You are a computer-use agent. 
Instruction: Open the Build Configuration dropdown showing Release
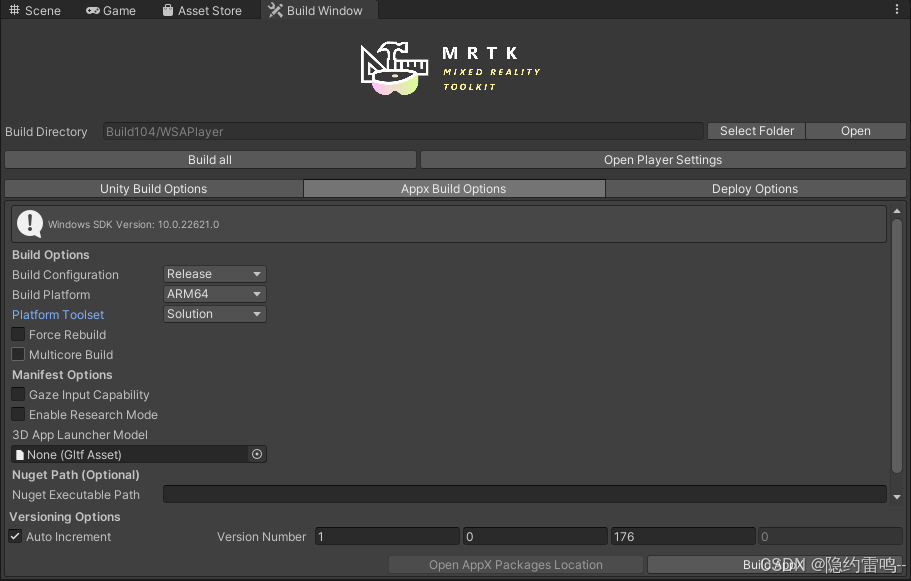coord(214,274)
